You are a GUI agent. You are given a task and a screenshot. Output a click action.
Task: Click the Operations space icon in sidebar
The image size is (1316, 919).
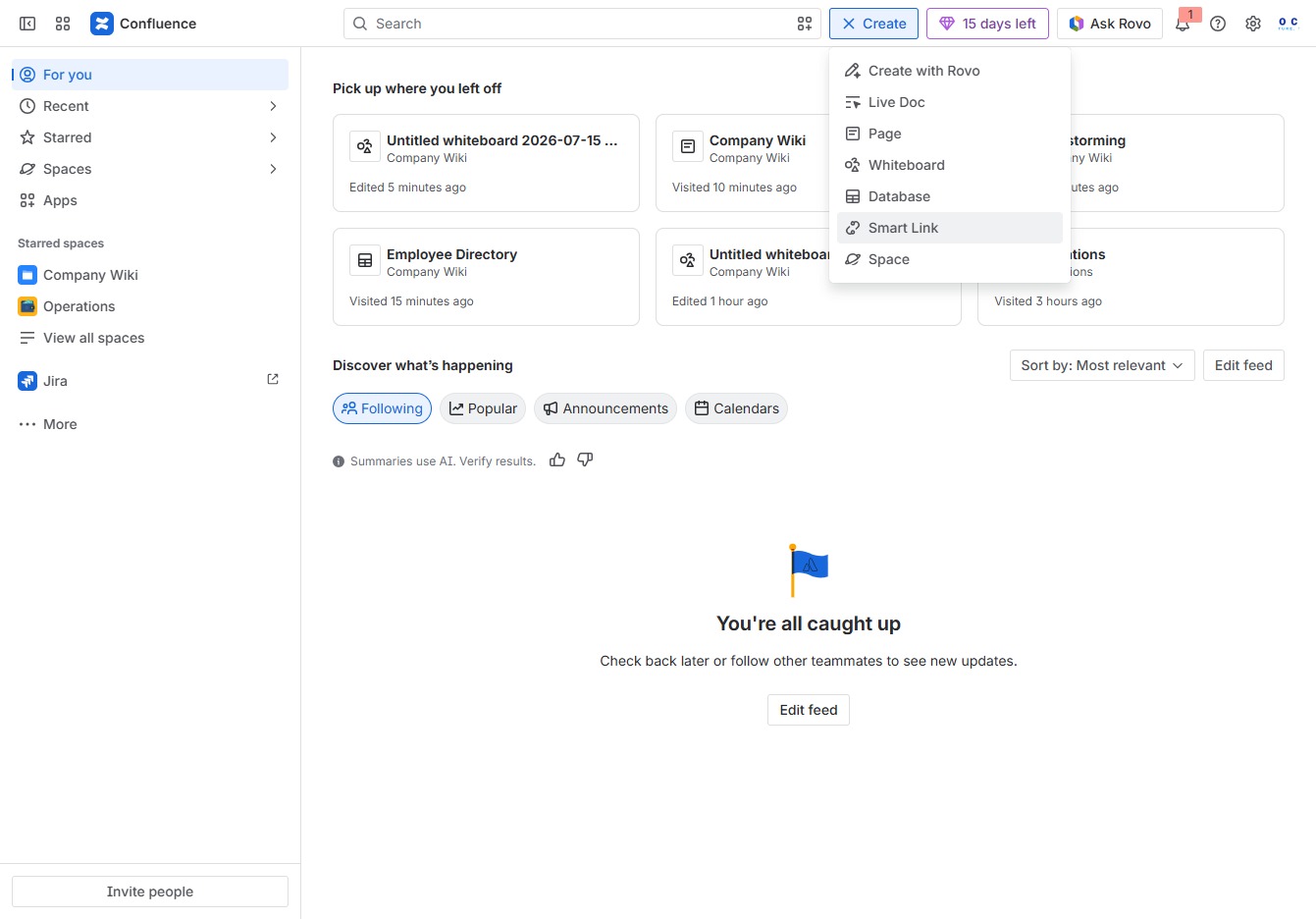click(27, 306)
